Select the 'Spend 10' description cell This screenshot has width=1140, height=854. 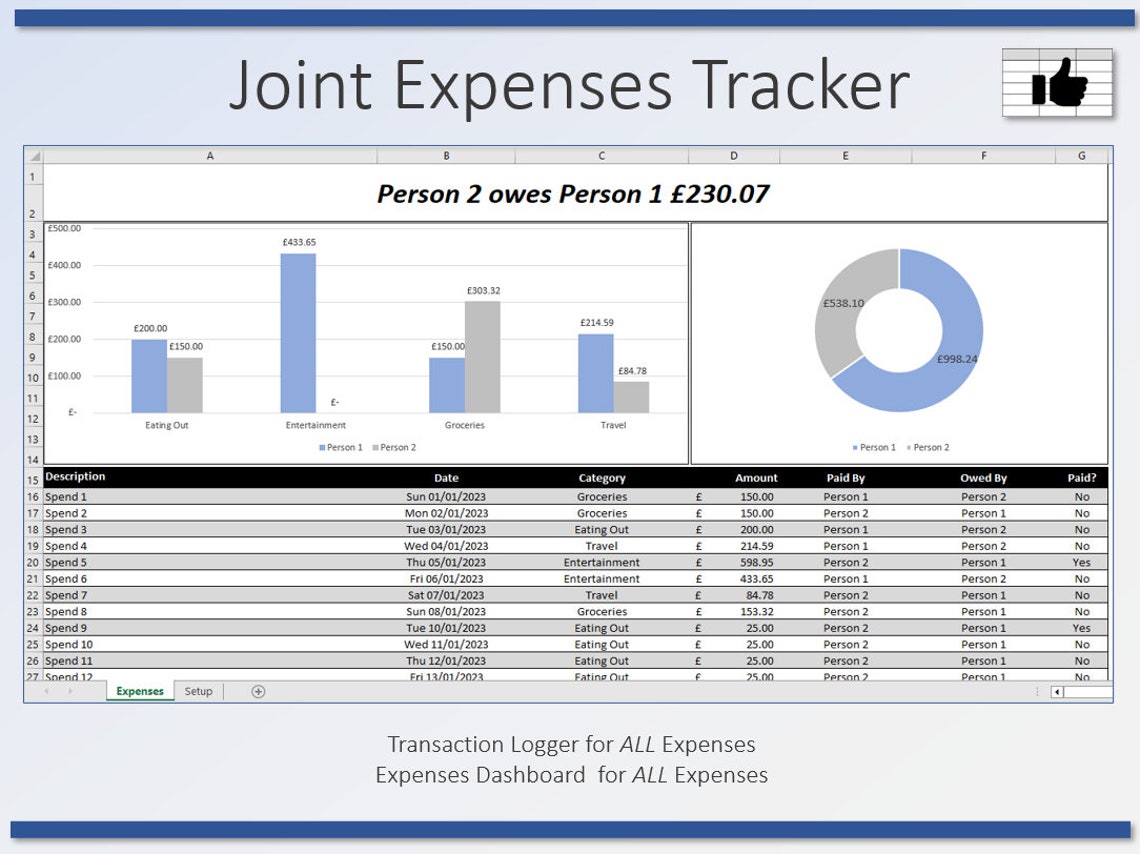tap(210, 645)
